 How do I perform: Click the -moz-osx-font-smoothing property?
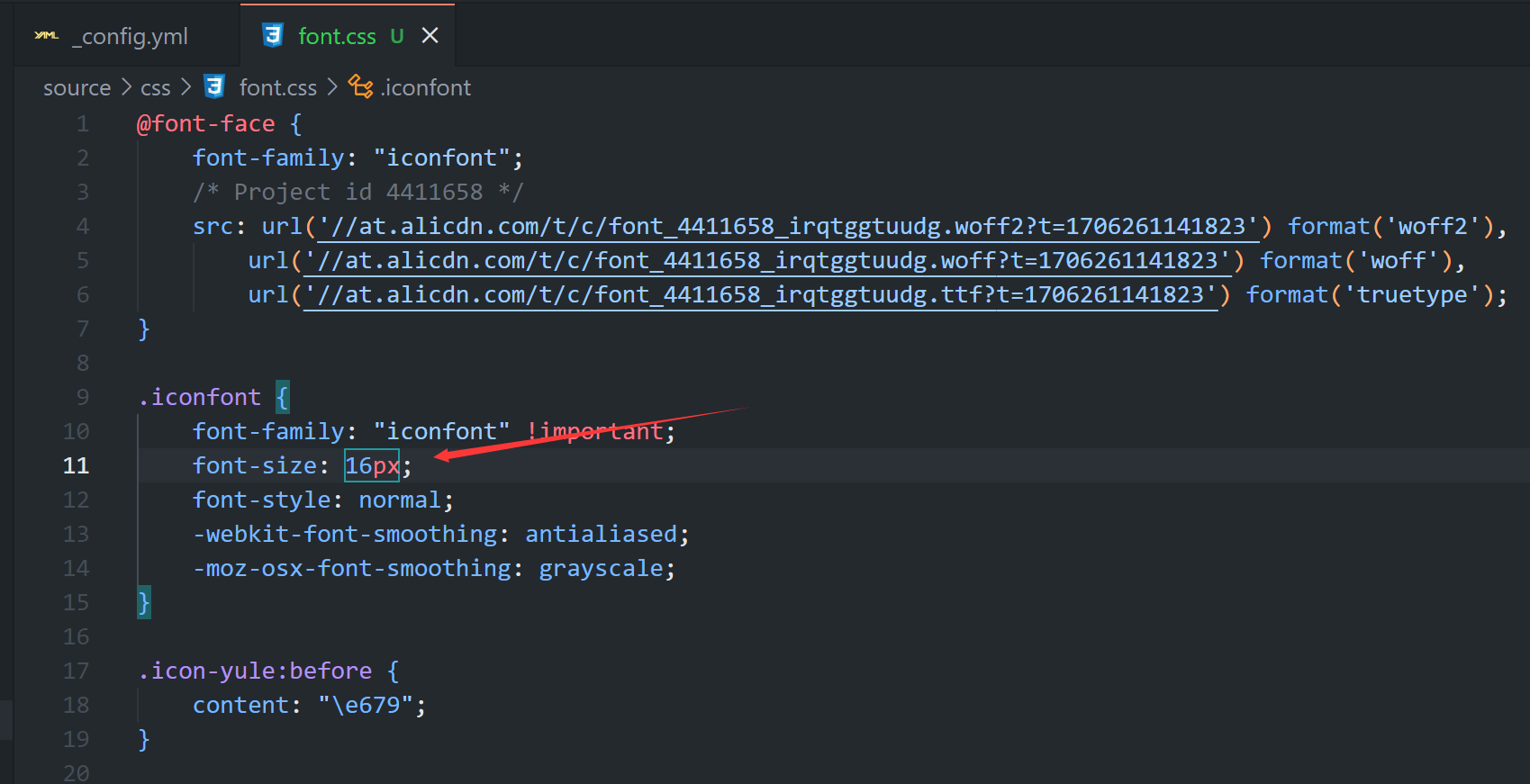click(x=352, y=568)
